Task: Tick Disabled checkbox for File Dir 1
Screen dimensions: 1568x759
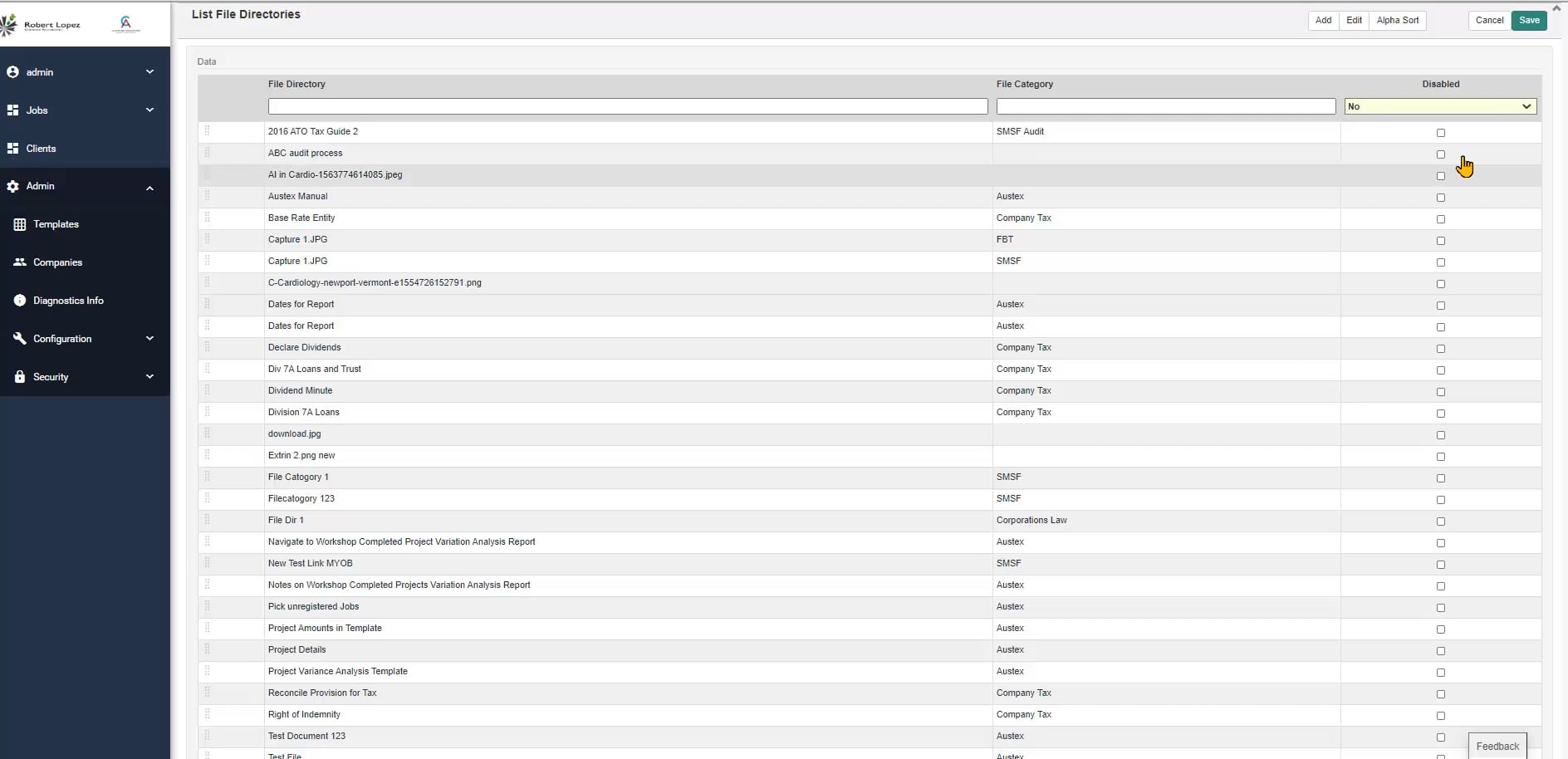Action: (x=1441, y=522)
